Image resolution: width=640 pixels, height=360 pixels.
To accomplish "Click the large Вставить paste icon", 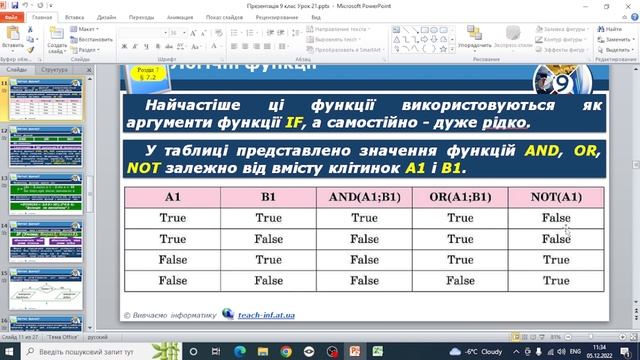I will 13,33.
